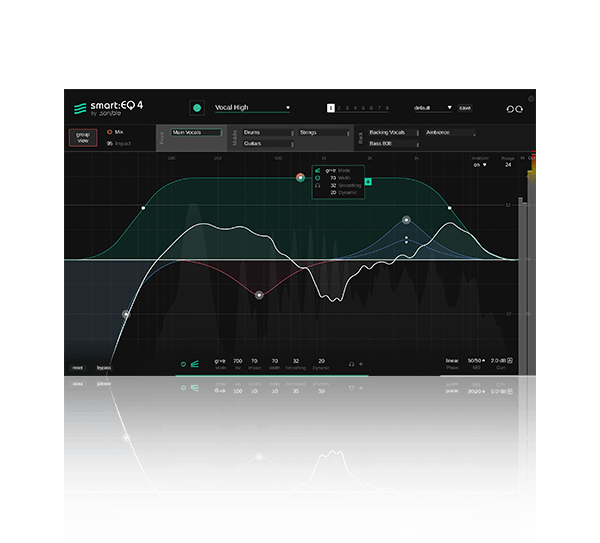
Task: Click the 70 Width value in popup
Action: coord(333,178)
